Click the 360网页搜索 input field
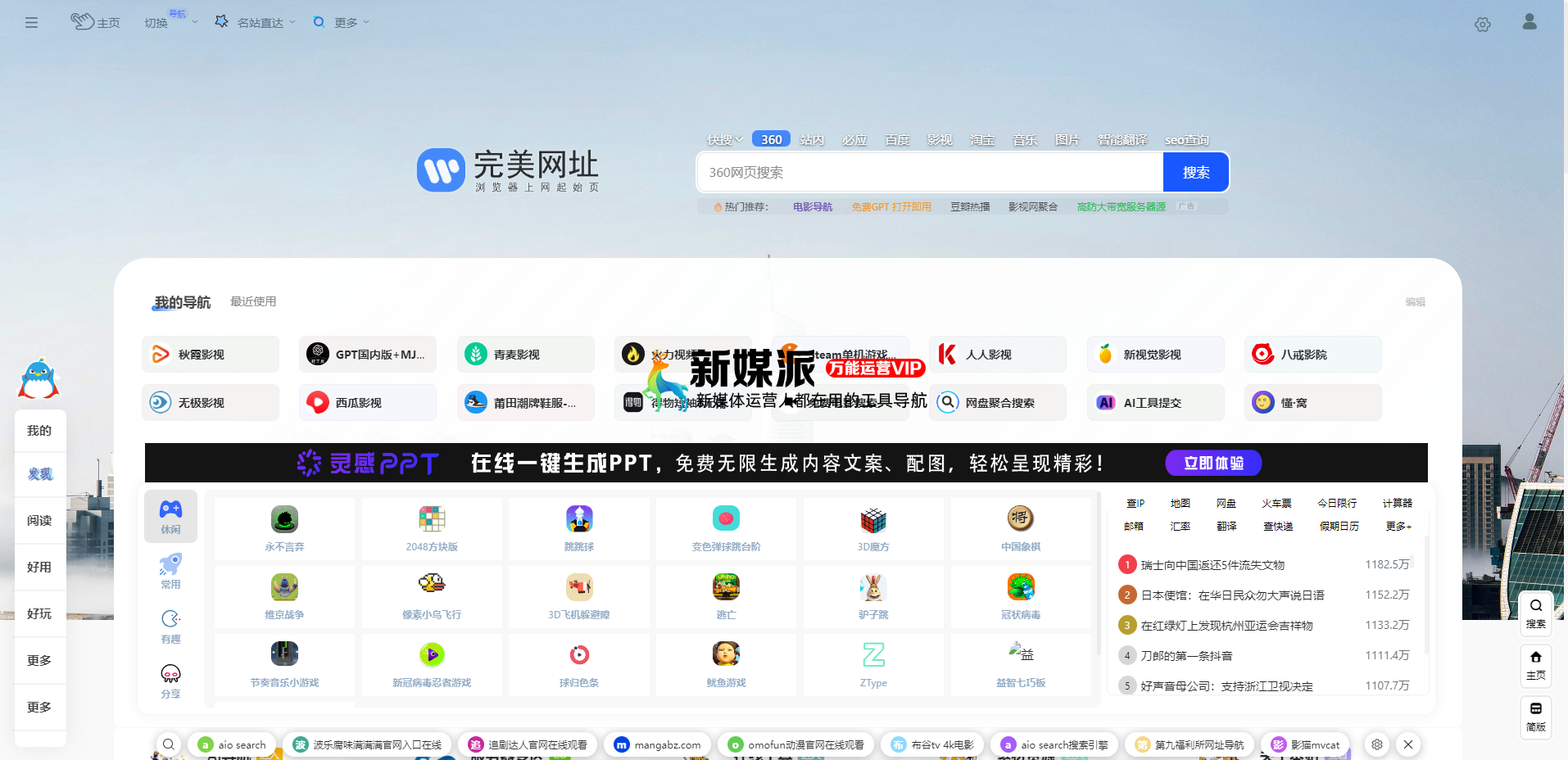The height and width of the screenshot is (760, 1568). 930,172
